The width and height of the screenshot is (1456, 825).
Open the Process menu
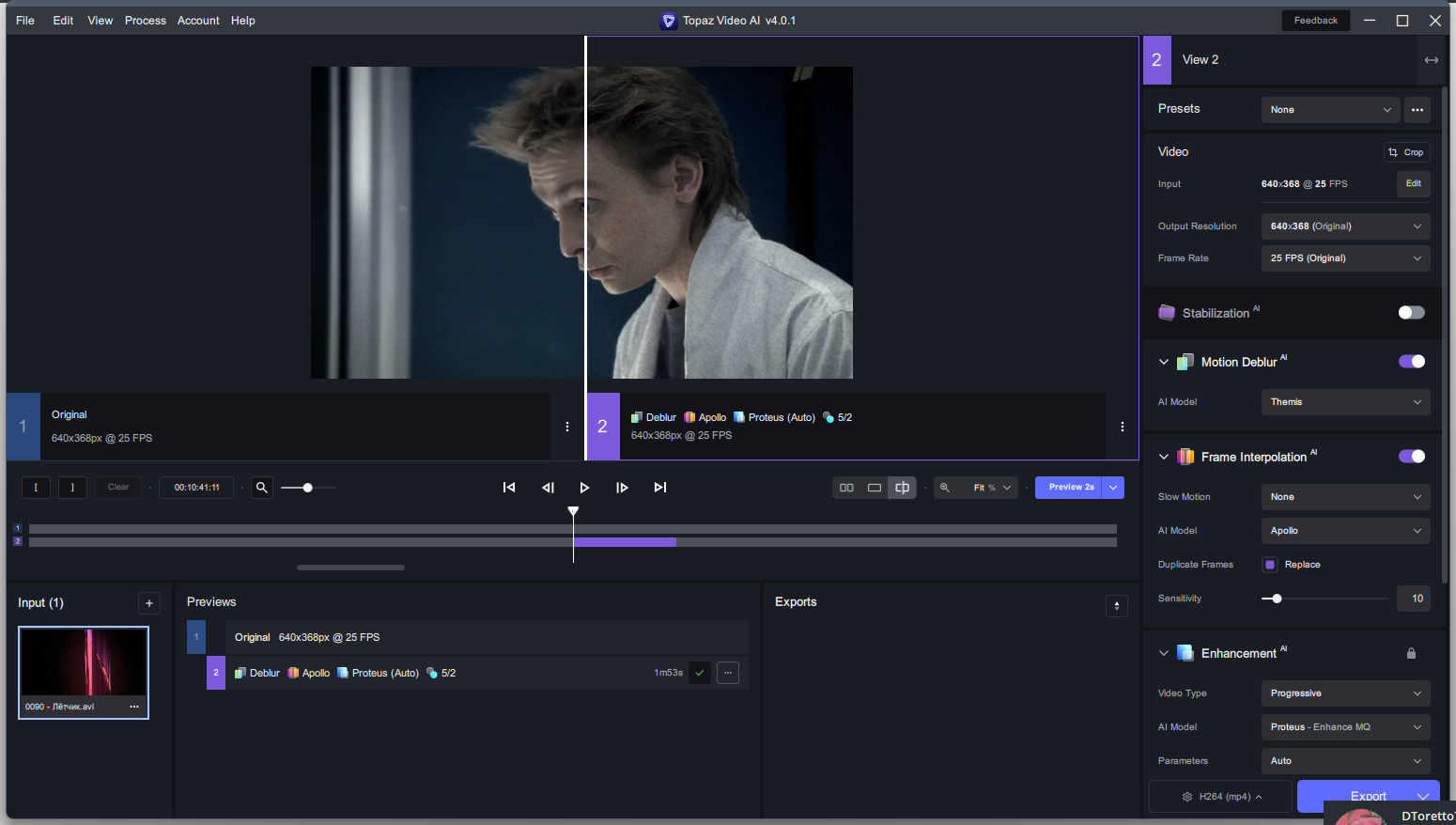(x=145, y=21)
